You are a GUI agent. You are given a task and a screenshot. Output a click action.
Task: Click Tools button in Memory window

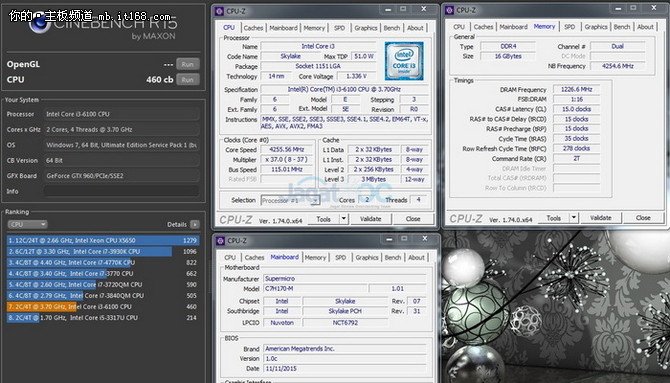tap(554, 218)
